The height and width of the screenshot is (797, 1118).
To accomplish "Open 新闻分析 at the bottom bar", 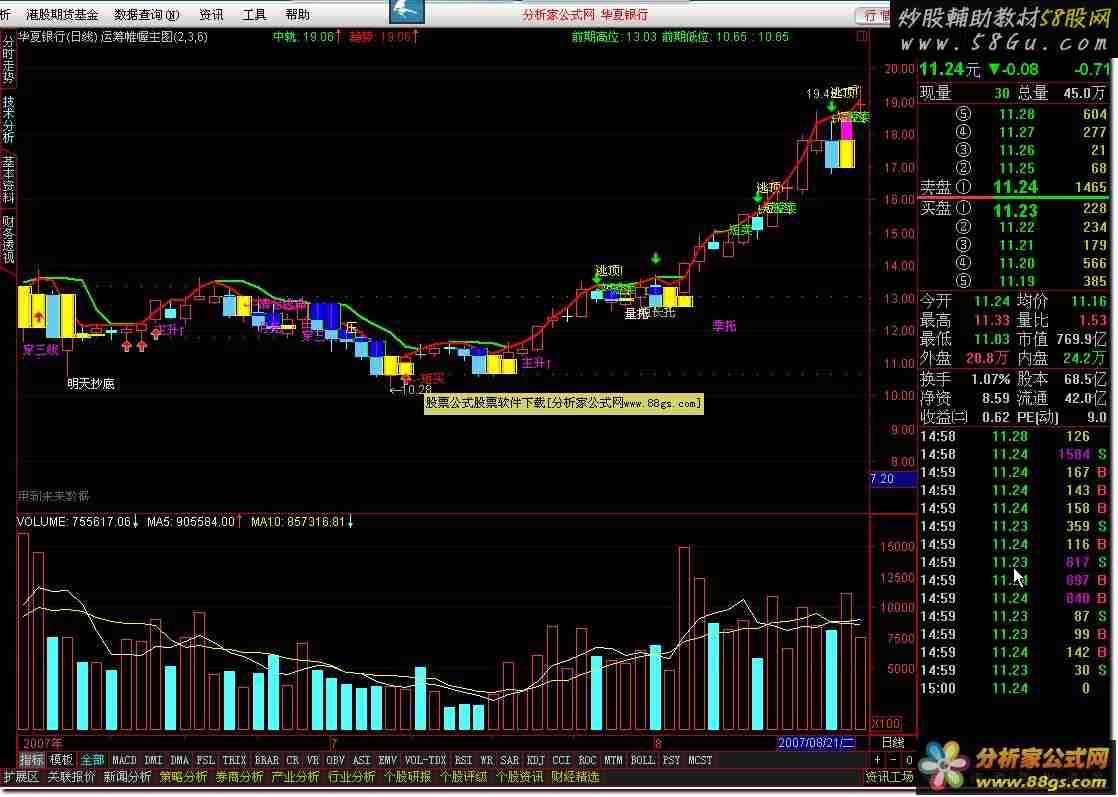I will [128, 777].
